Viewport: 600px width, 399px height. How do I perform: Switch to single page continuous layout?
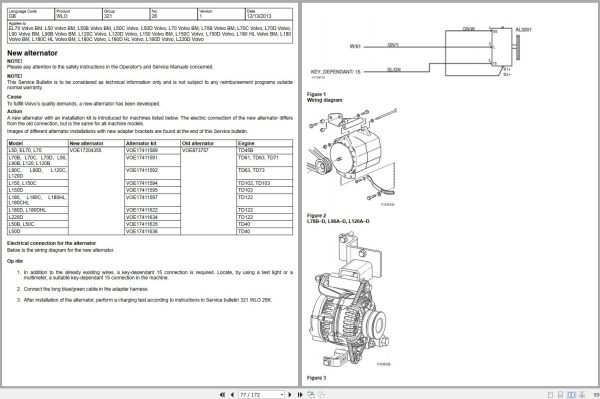(561, 394)
